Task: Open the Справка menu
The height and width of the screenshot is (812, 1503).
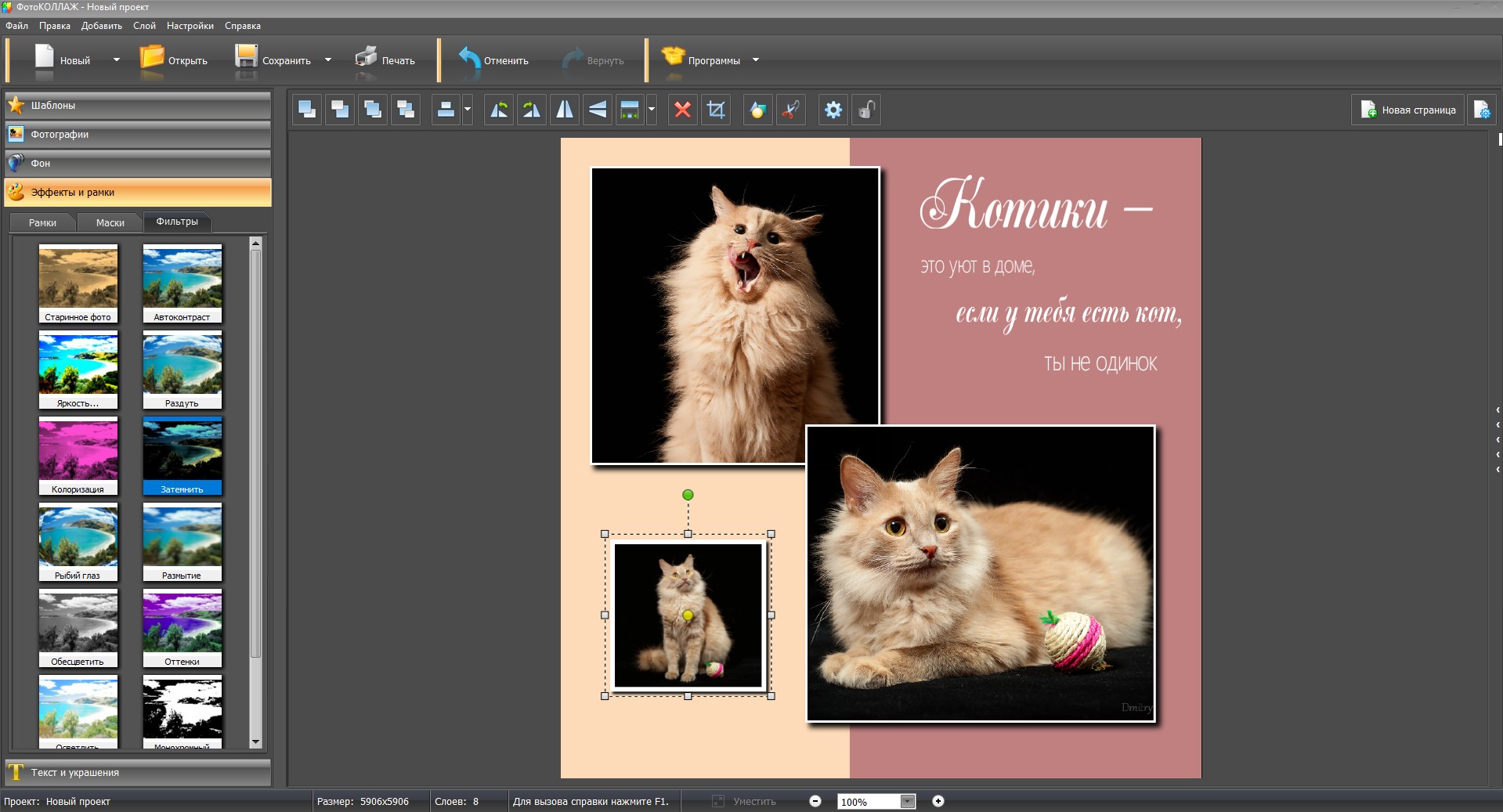Action: point(243,26)
